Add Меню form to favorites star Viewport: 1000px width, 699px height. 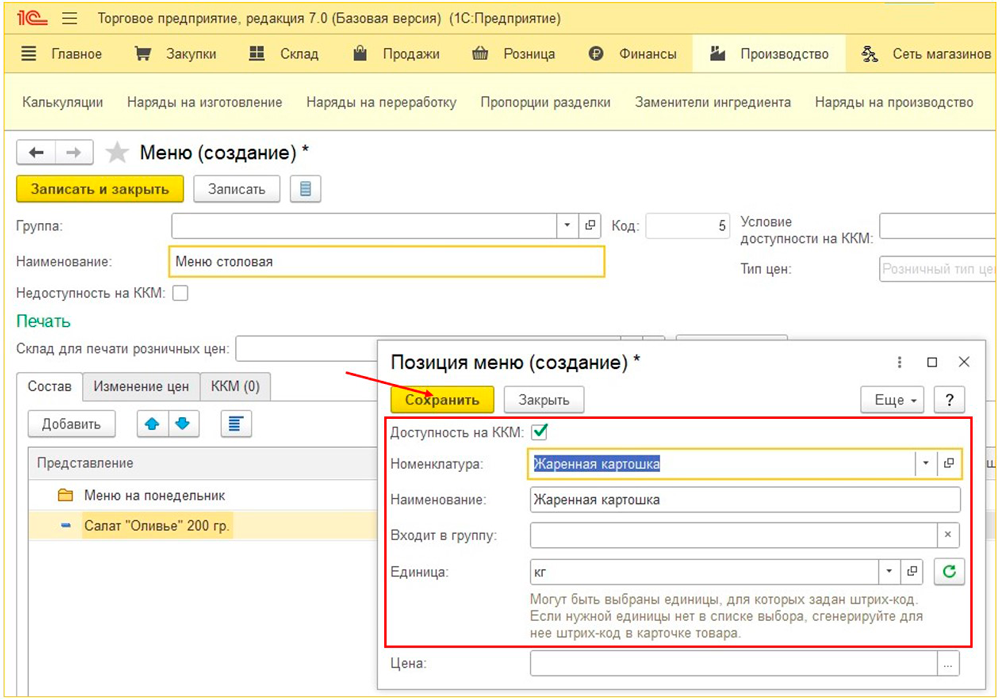[x=118, y=153]
